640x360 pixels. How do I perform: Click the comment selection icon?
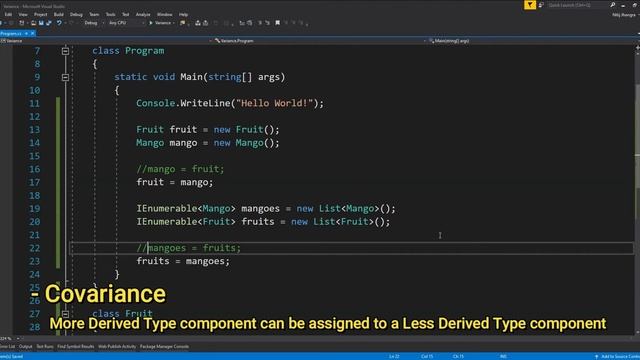[x=260, y=23]
